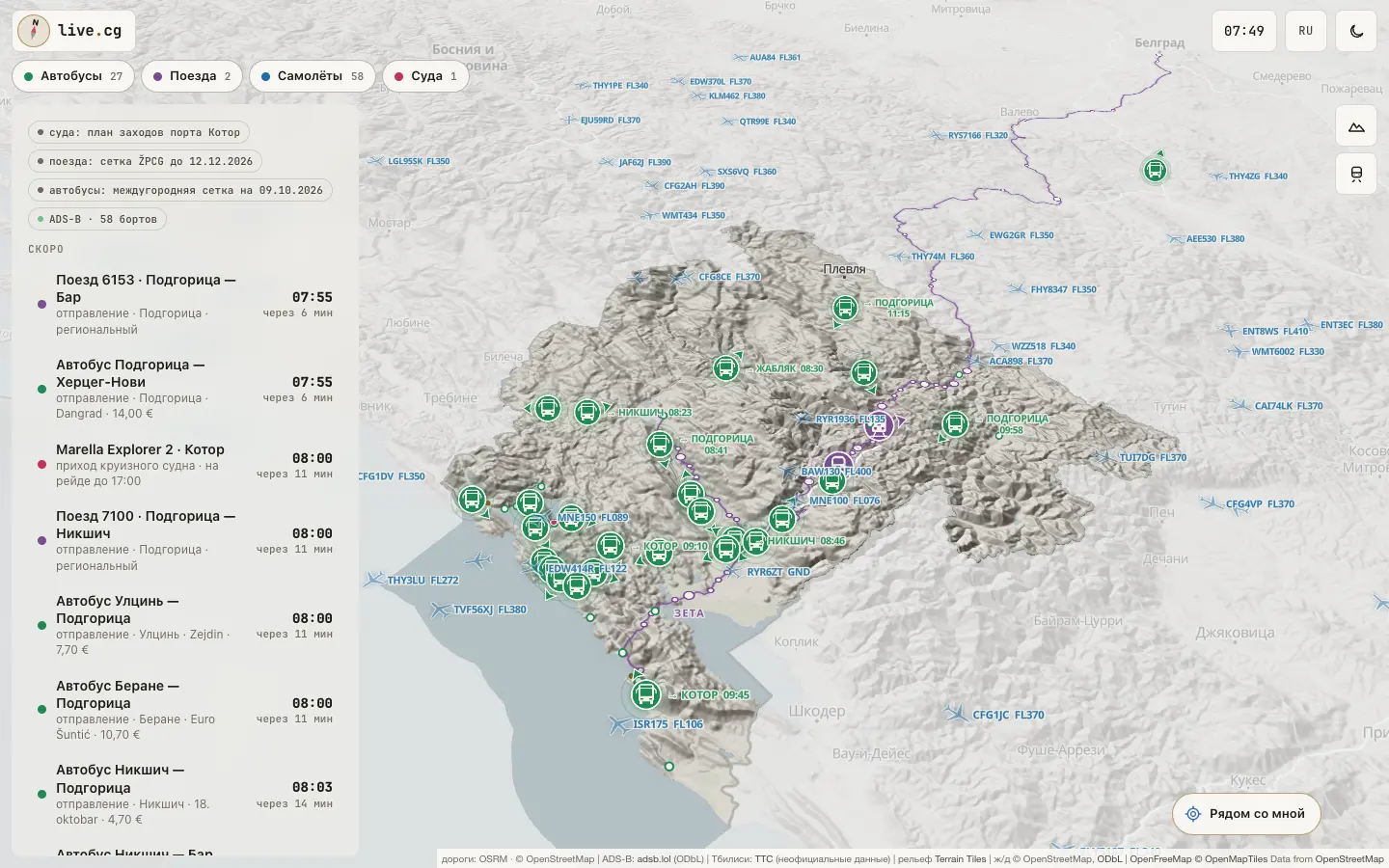This screenshot has height=868, width=1389.
Task: Click the 'поезда: сетка ŽPCG' chip
Action: click(145, 162)
